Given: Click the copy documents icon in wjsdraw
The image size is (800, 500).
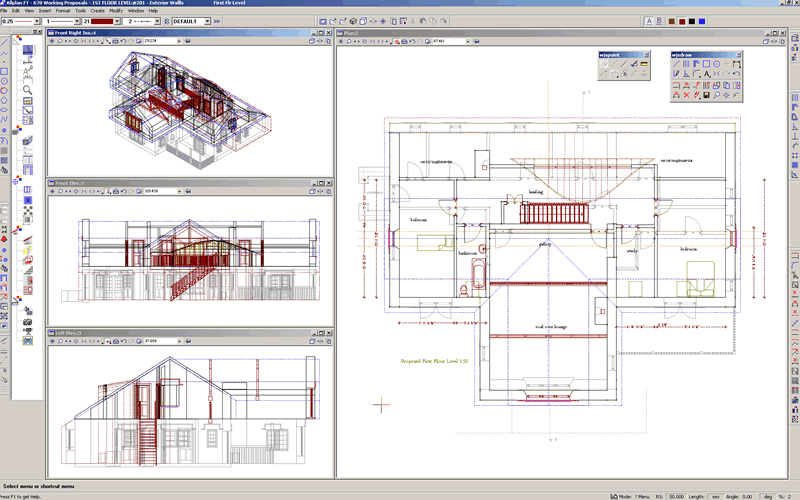Looking at the screenshot, I should [x=727, y=85].
